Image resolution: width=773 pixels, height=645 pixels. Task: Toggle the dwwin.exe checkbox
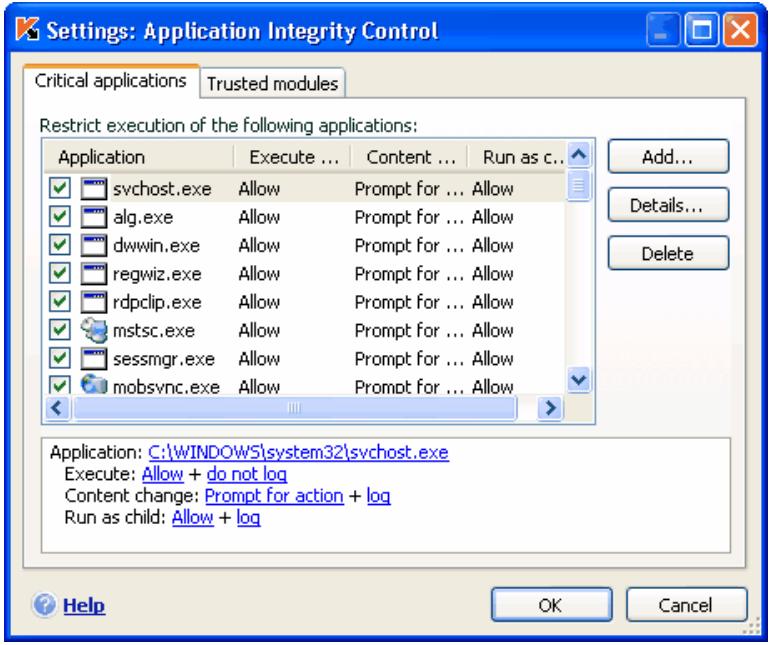[60, 245]
